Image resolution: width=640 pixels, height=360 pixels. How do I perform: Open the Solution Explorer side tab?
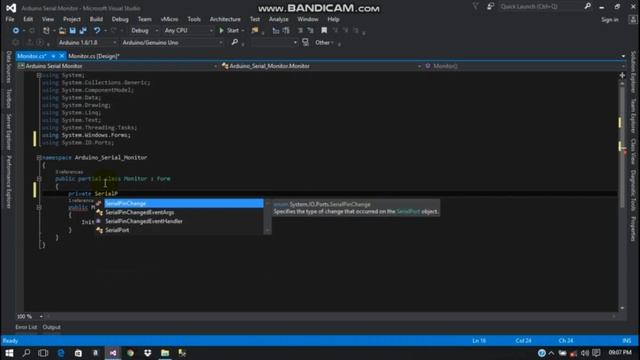coord(633,72)
